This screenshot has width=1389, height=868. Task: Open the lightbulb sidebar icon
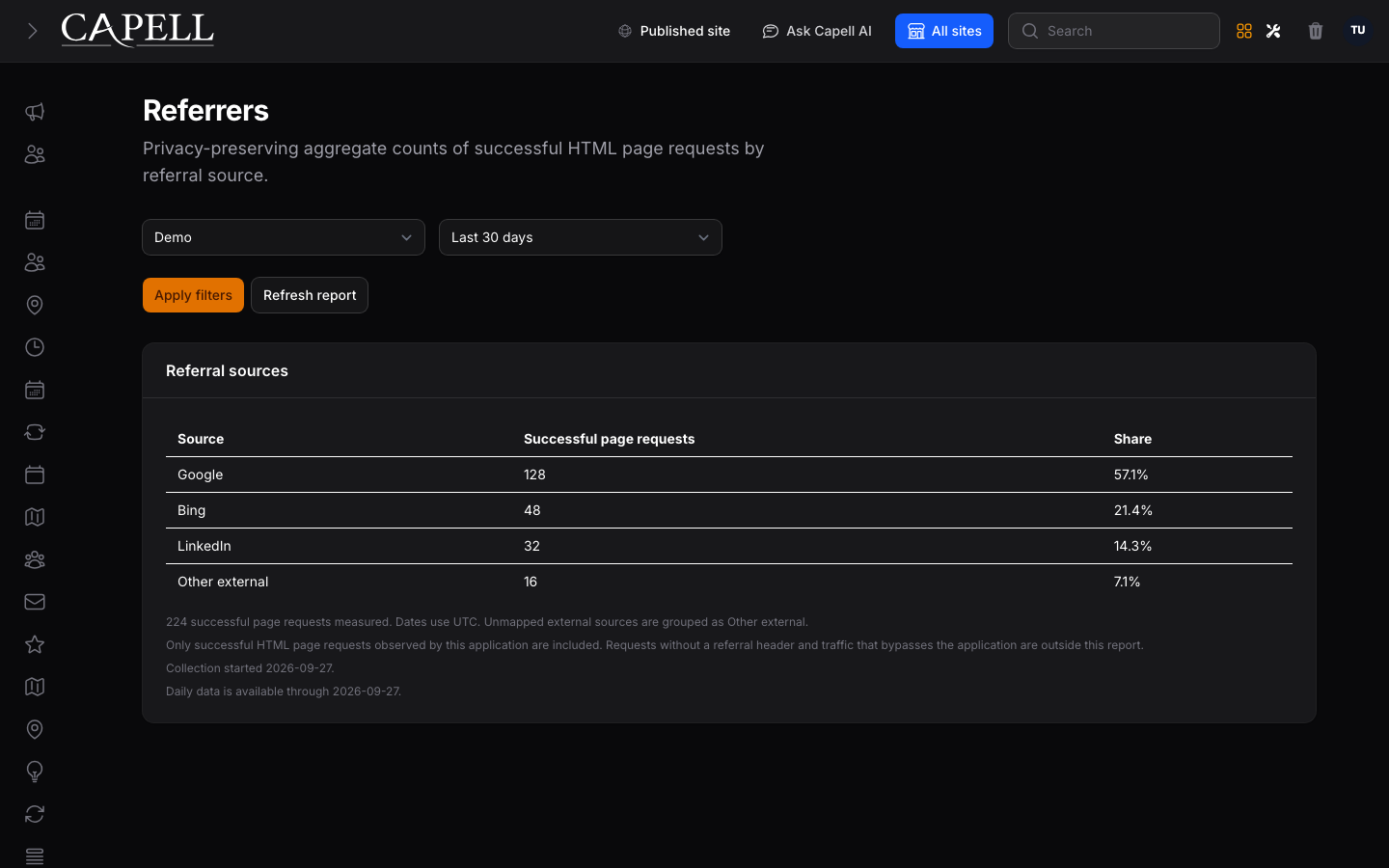[x=35, y=772]
